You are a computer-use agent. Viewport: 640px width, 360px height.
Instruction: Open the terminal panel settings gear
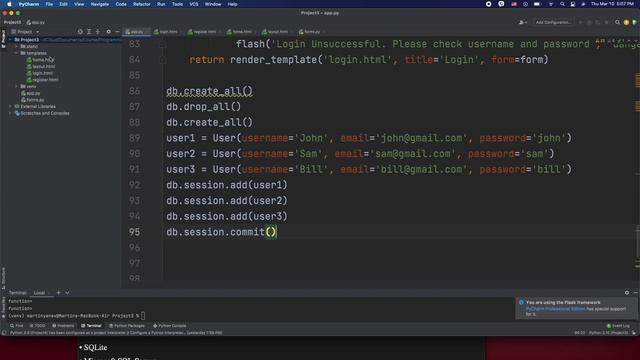627,293
